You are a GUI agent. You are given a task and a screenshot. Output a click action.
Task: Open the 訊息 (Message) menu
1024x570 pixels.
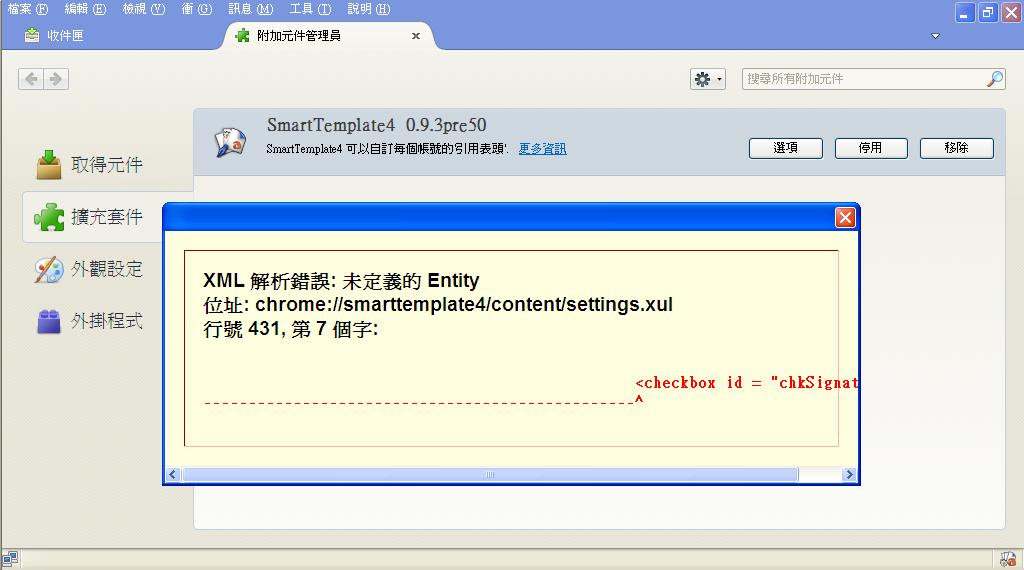click(251, 9)
